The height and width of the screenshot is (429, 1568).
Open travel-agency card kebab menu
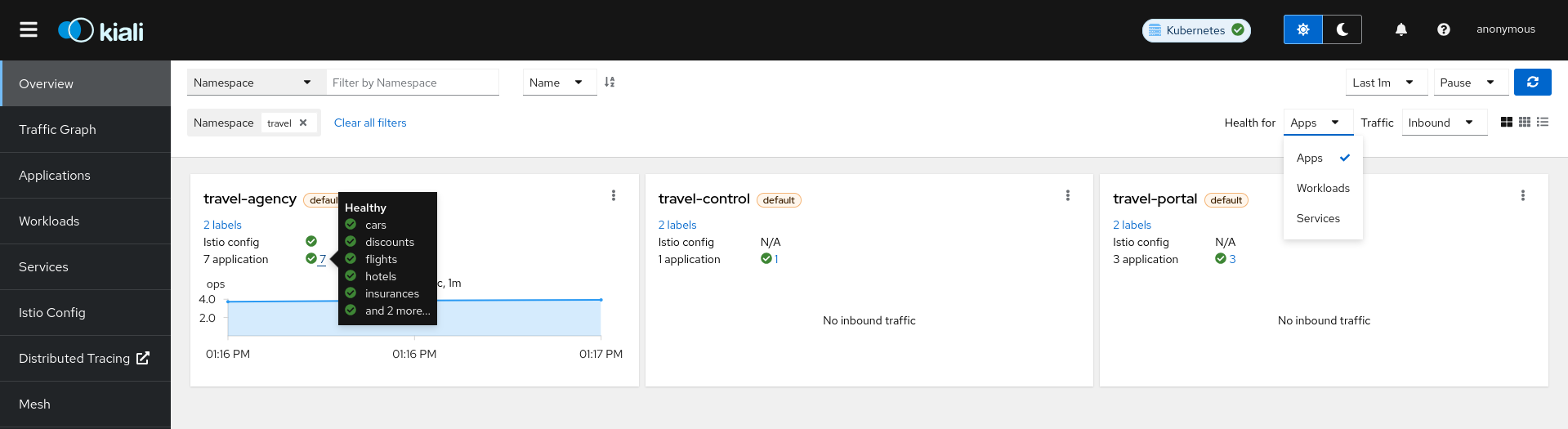coord(614,196)
